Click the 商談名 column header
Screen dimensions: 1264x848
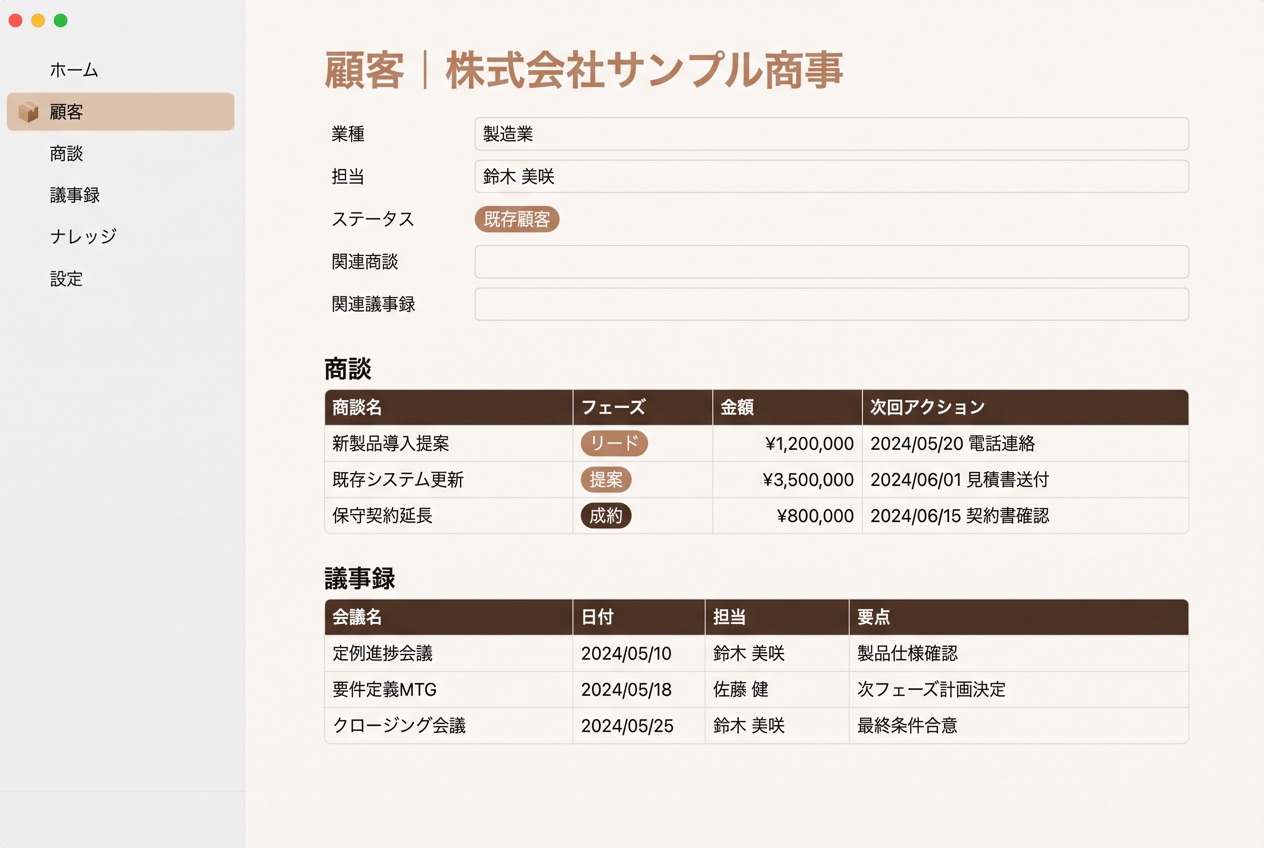pos(449,407)
